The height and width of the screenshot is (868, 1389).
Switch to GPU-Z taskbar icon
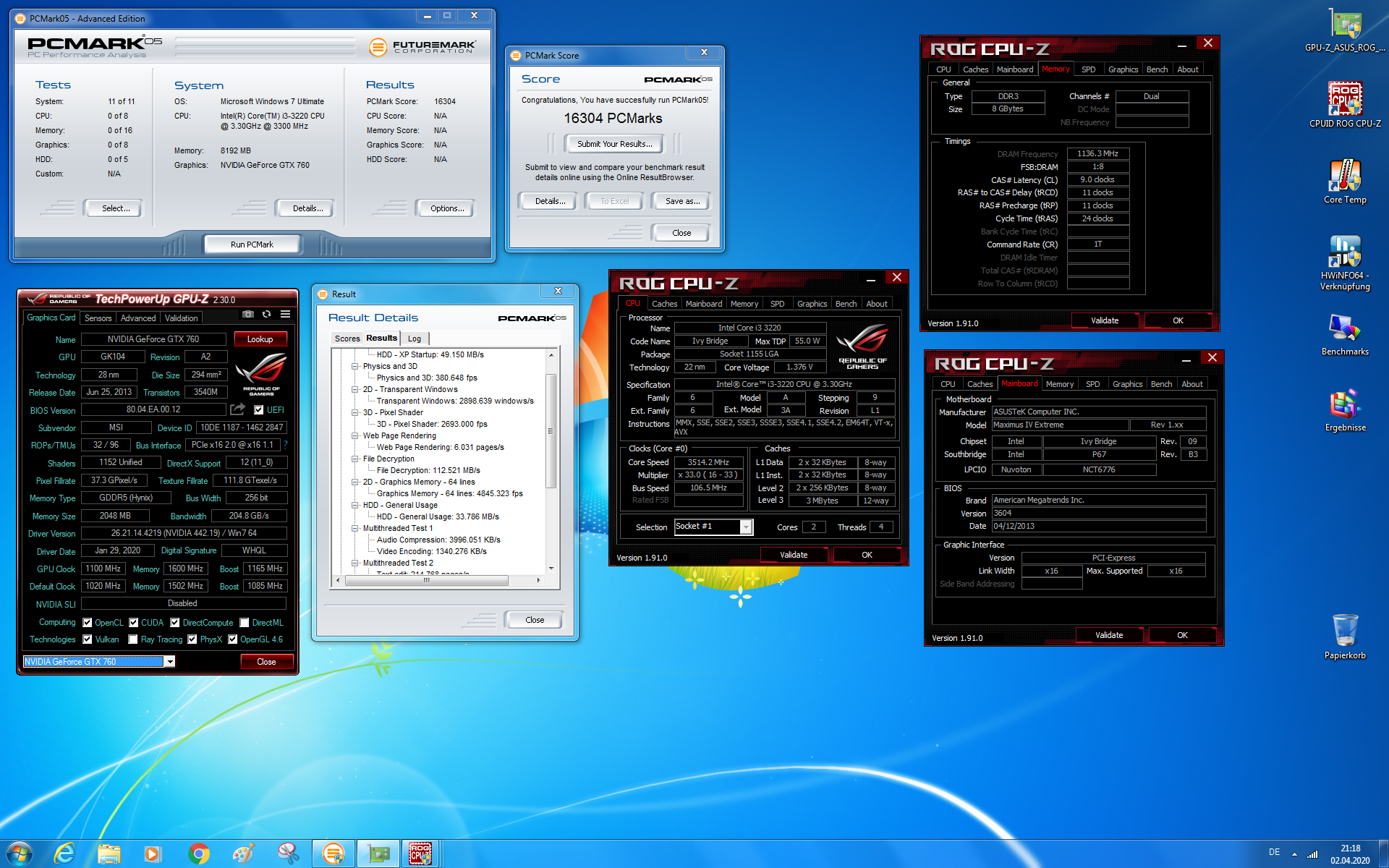378,854
